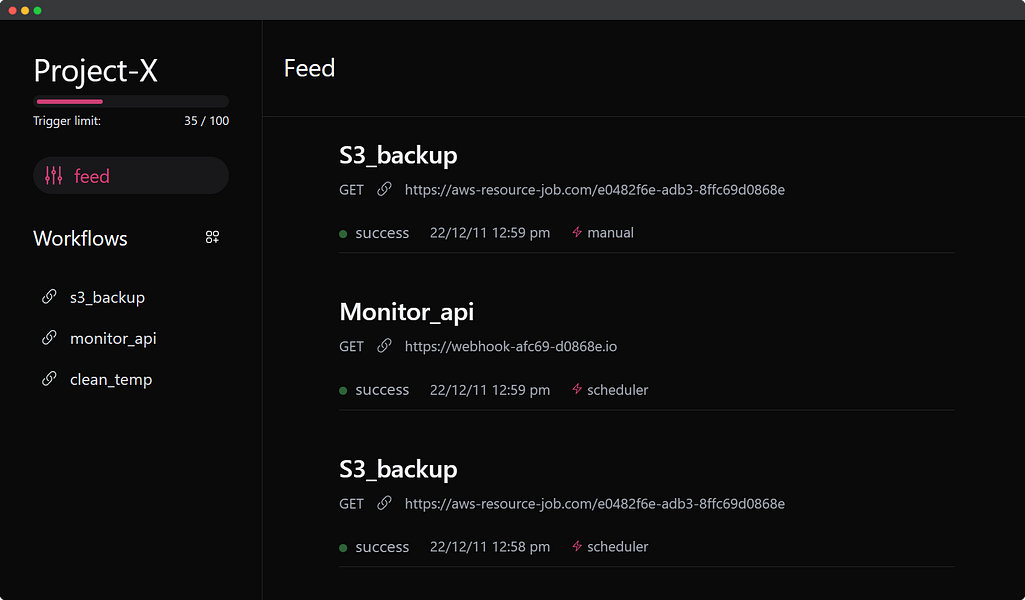The width and height of the screenshot is (1025, 600).
Task: Click the trigger limit progress bar
Action: tap(131, 101)
